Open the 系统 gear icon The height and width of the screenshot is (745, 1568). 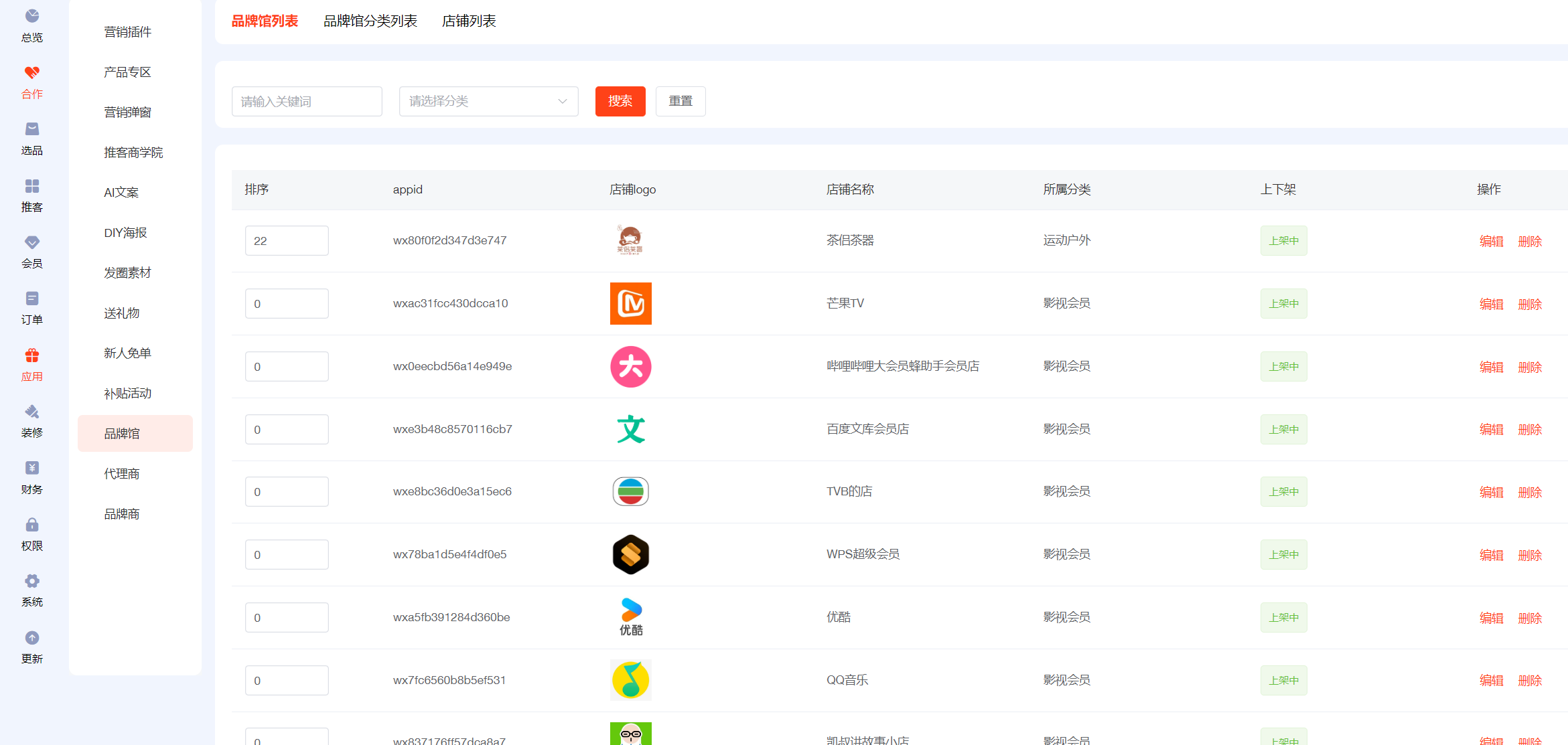tap(31, 581)
